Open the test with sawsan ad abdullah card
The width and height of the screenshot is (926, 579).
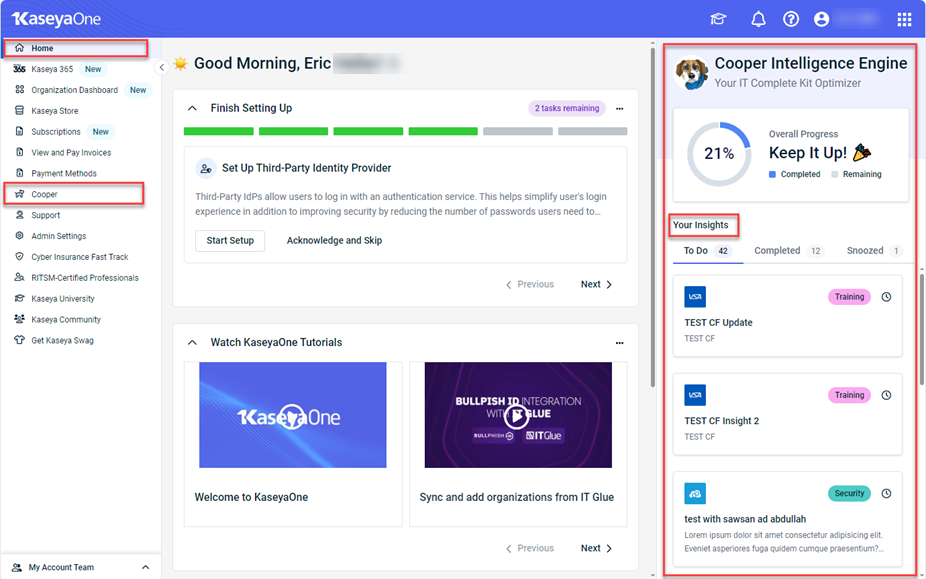787,519
